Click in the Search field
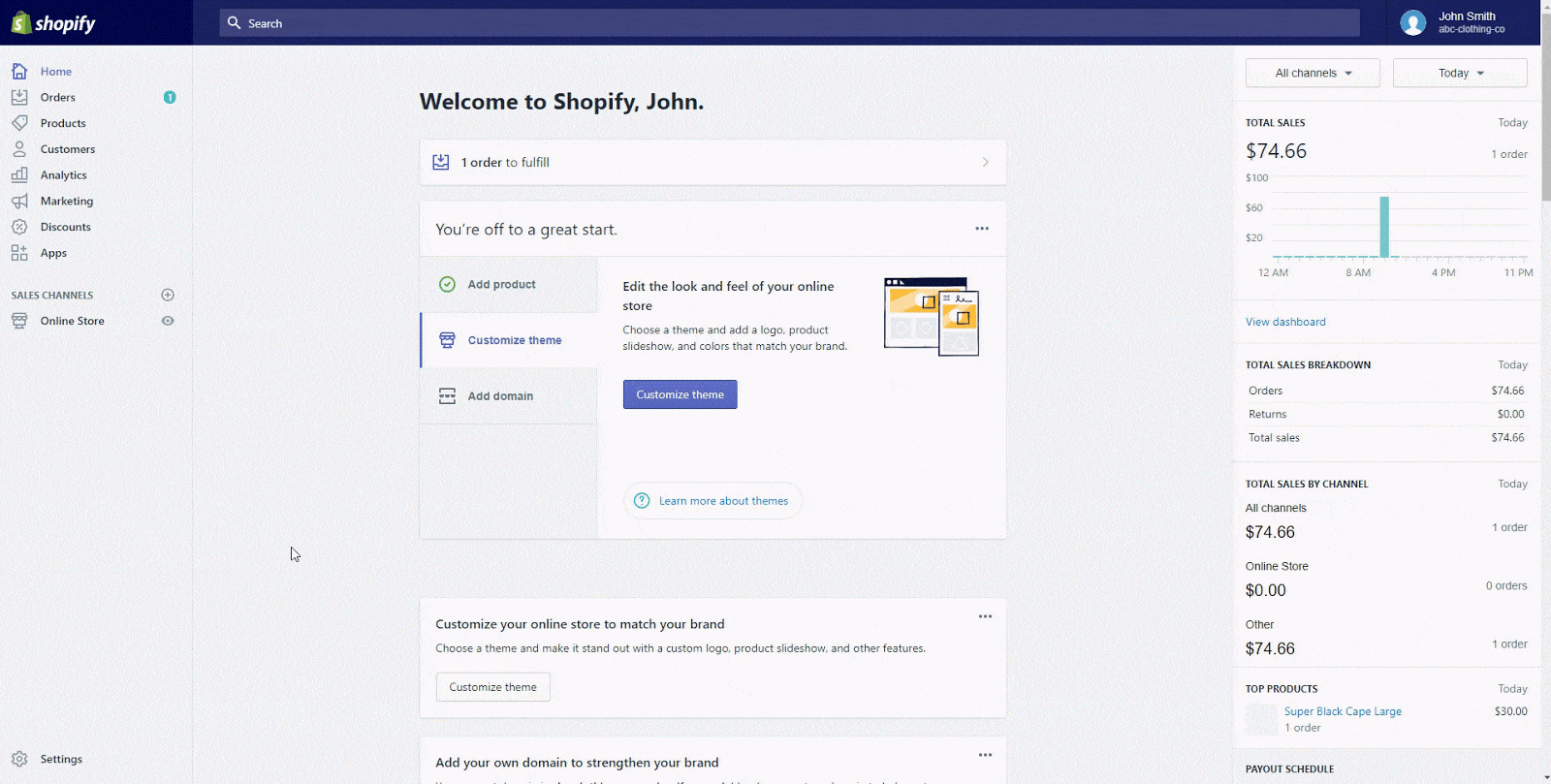 coord(790,22)
